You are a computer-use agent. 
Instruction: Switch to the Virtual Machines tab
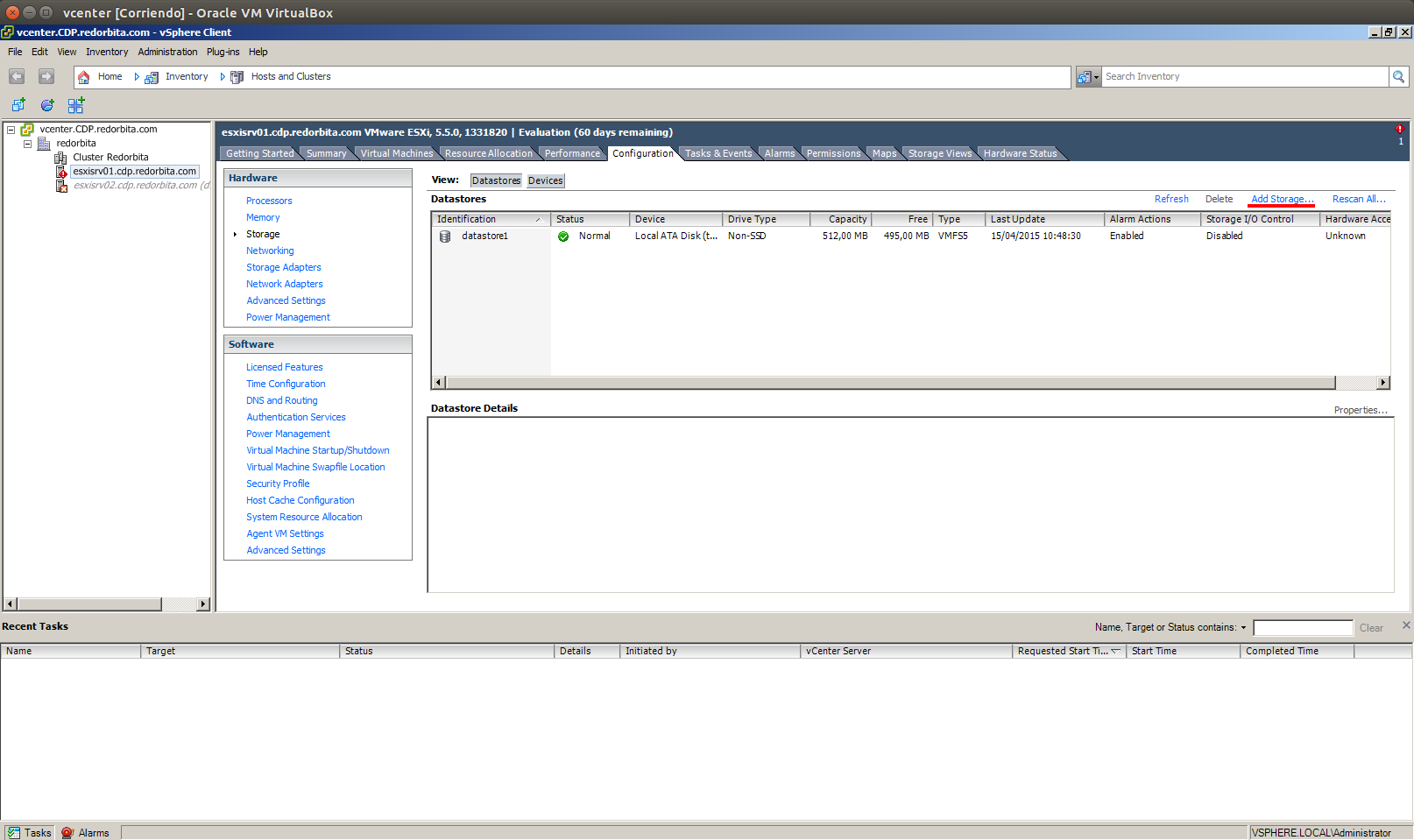(x=396, y=153)
